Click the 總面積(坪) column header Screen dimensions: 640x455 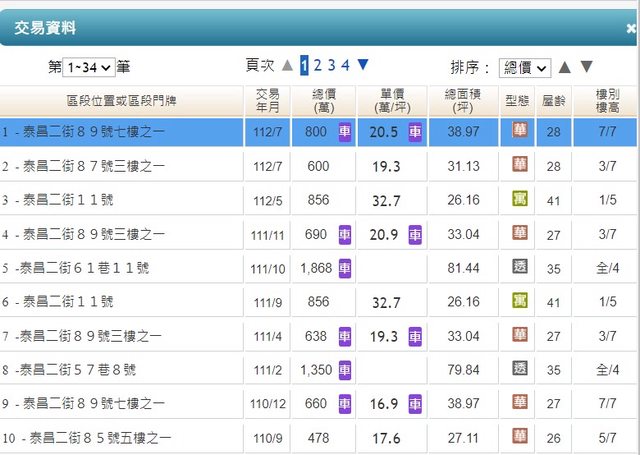[463, 100]
